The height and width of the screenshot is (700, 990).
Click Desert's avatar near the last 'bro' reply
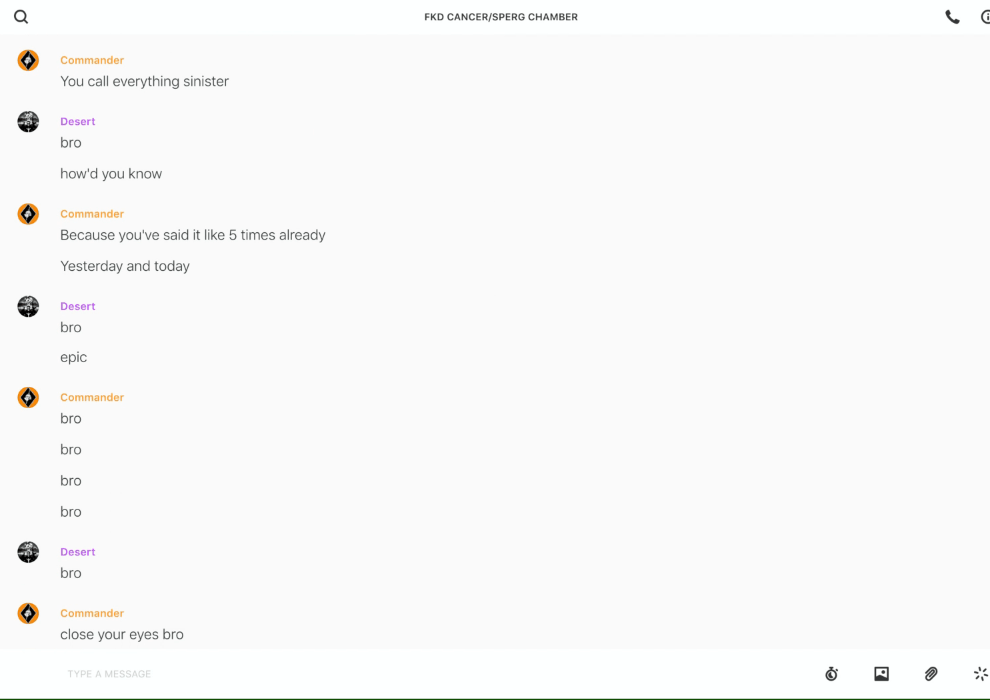click(x=28, y=552)
